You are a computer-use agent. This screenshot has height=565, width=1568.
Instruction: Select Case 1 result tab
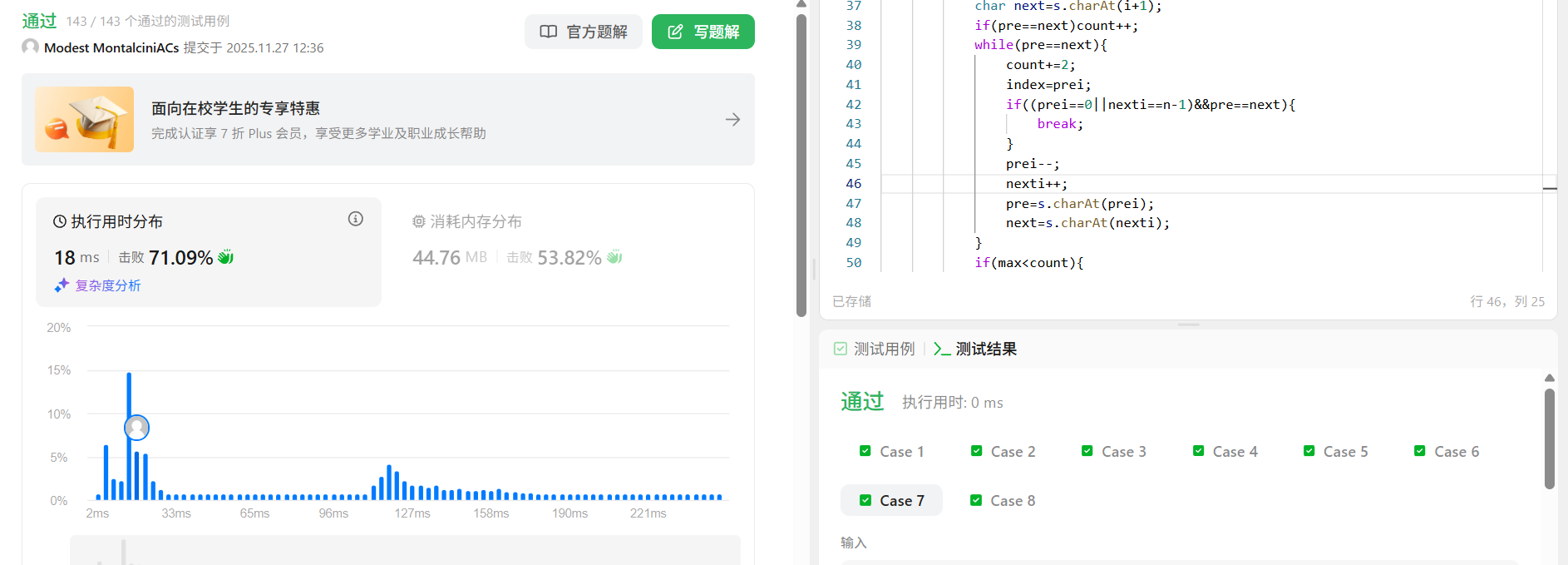tap(892, 451)
